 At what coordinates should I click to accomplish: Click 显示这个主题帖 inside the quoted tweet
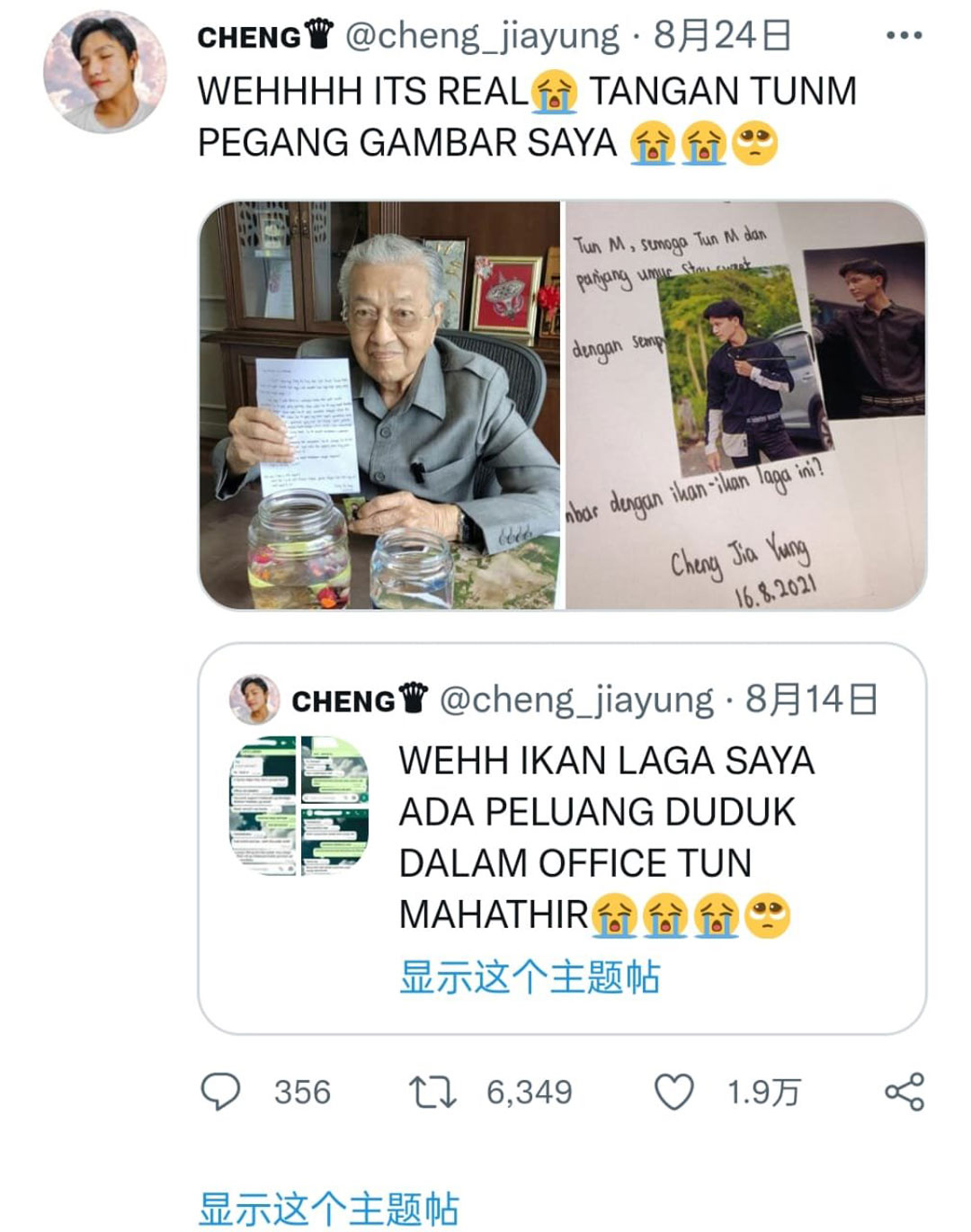coord(530,977)
